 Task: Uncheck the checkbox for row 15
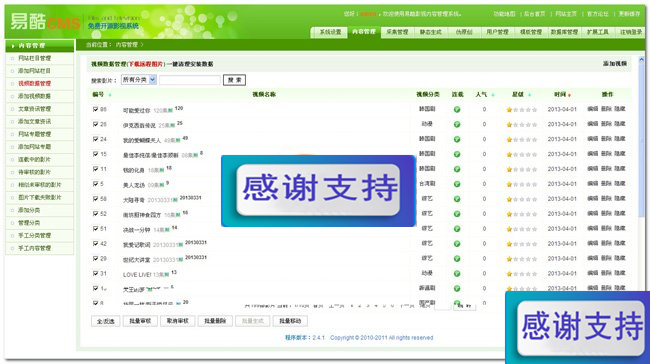[95, 154]
